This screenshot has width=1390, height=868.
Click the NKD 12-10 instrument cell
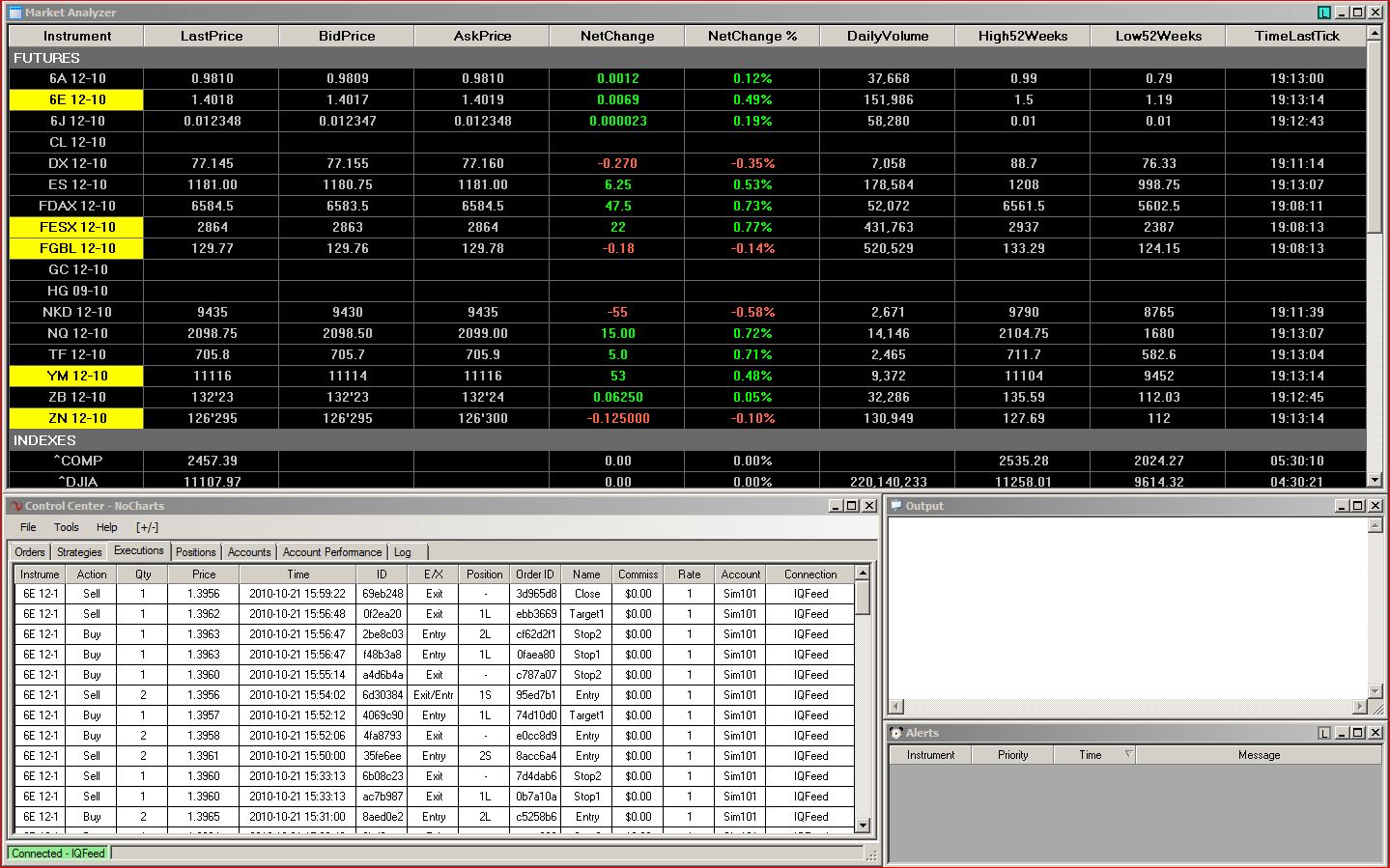(x=76, y=312)
